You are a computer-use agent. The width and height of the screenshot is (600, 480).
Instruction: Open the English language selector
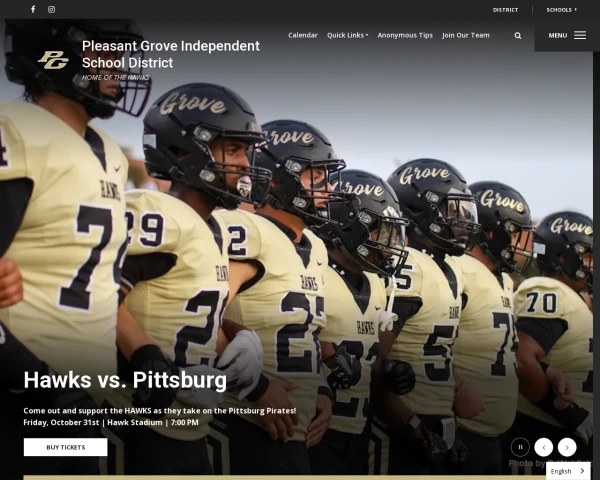click(568, 471)
